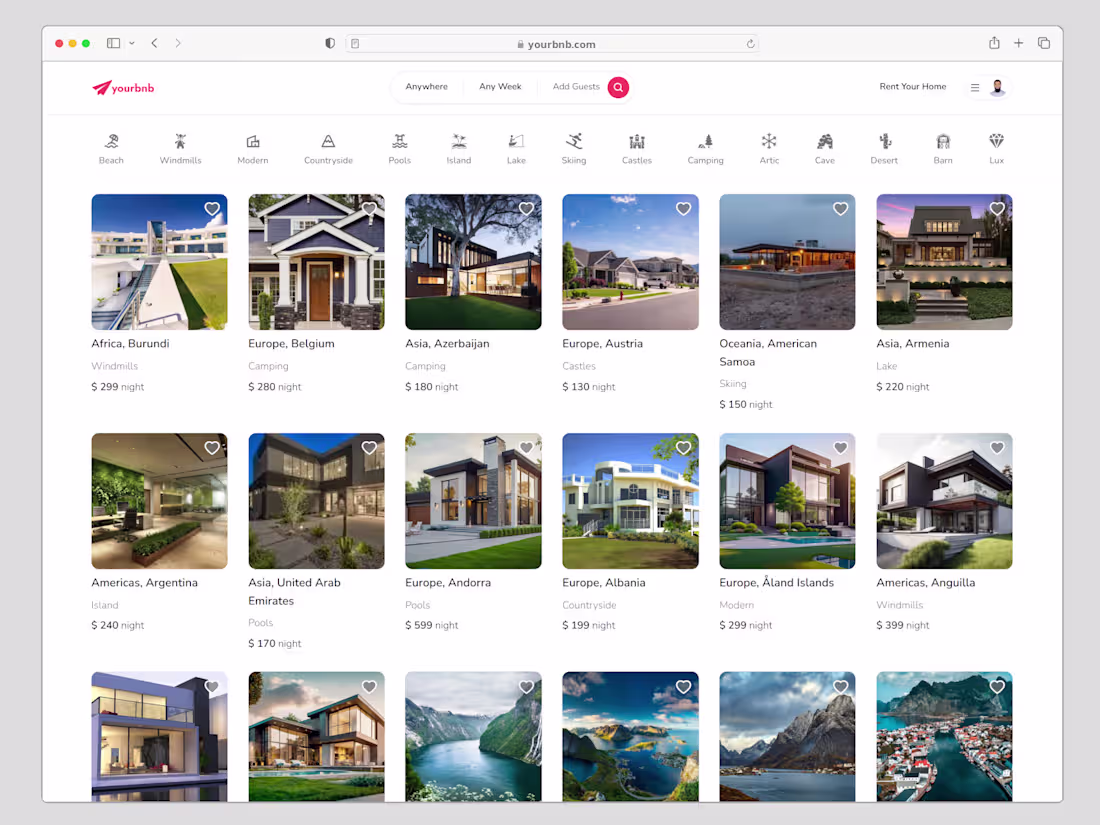The width and height of the screenshot is (1100, 825).
Task: Select the Skiing category icon
Action: tap(574, 147)
